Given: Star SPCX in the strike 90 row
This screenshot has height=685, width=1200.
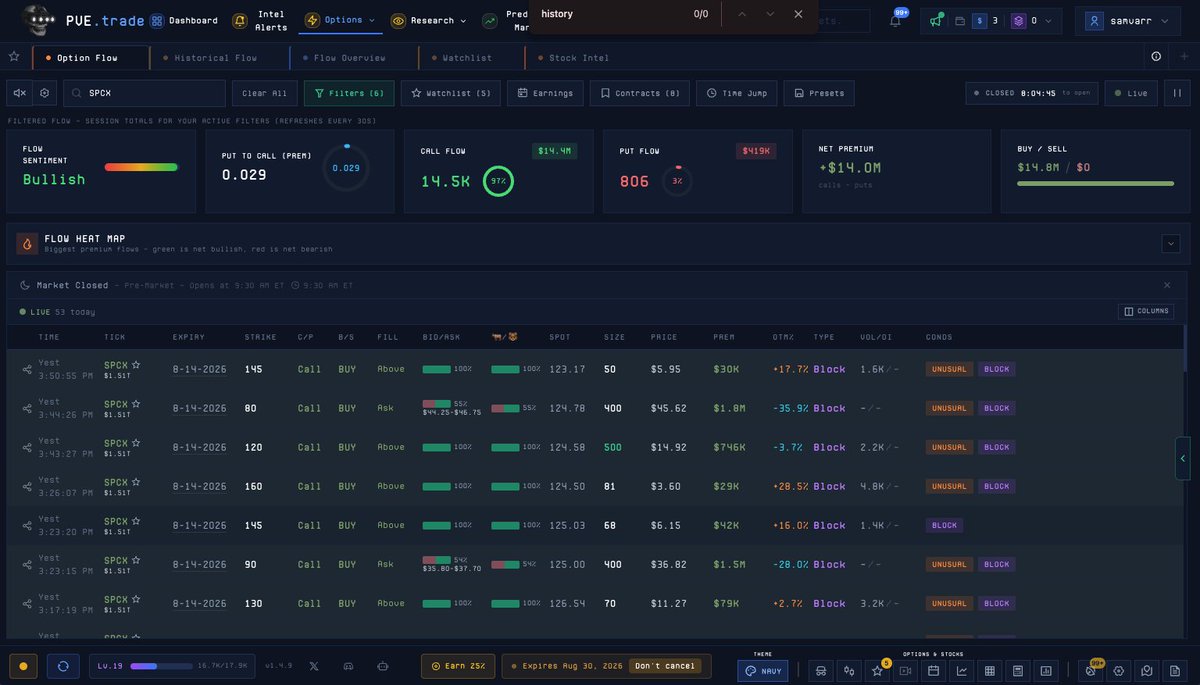Looking at the screenshot, I should tap(136, 559).
